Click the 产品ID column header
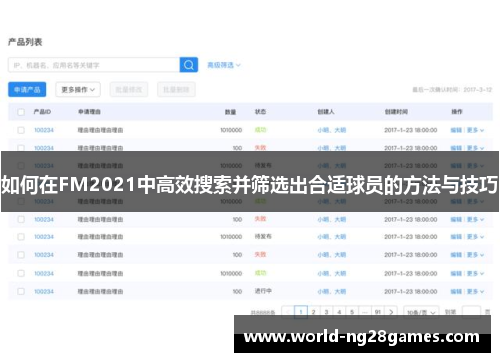The image size is (500, 362). click(42, 112)
